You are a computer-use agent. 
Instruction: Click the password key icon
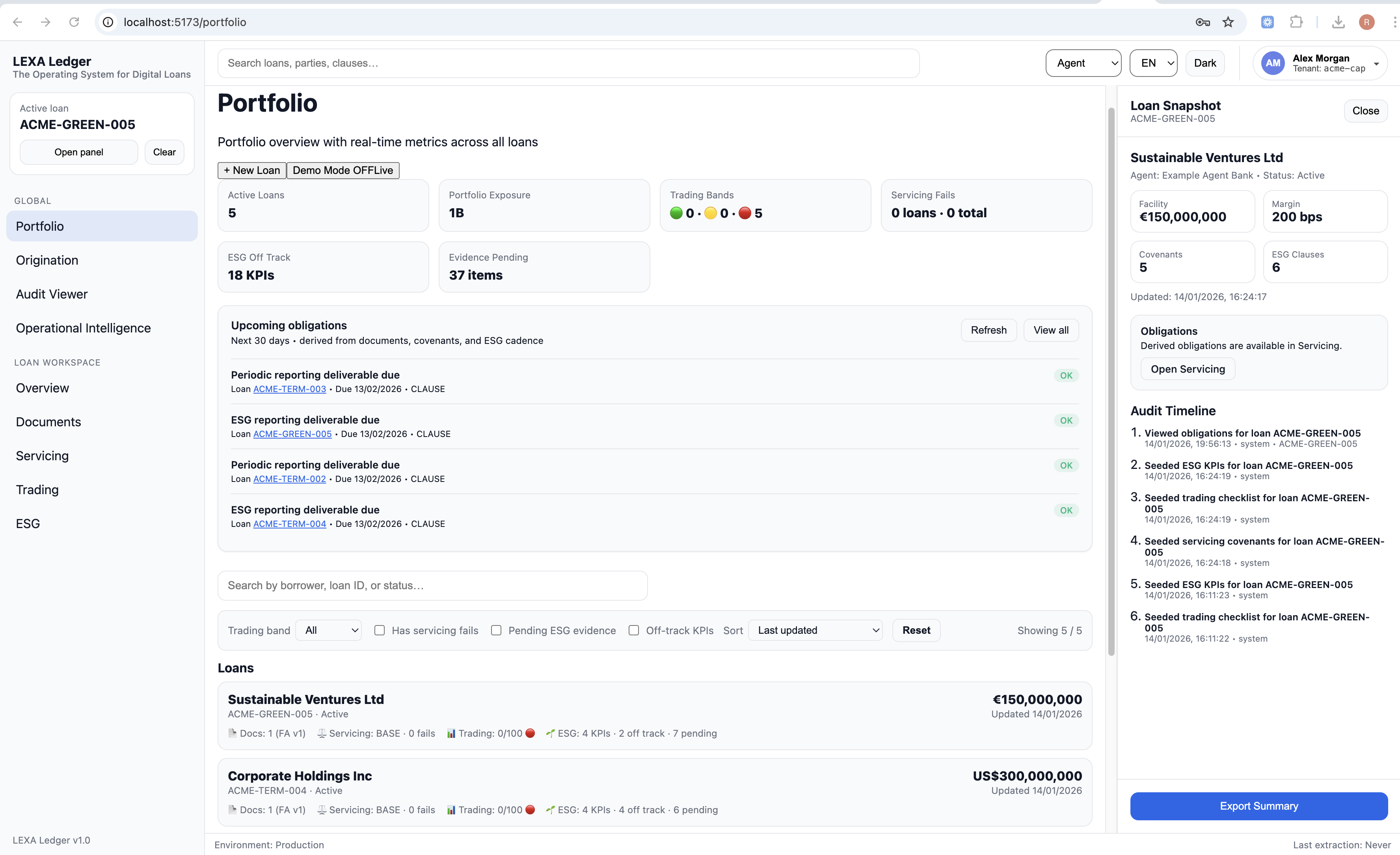pos(1202,22)
